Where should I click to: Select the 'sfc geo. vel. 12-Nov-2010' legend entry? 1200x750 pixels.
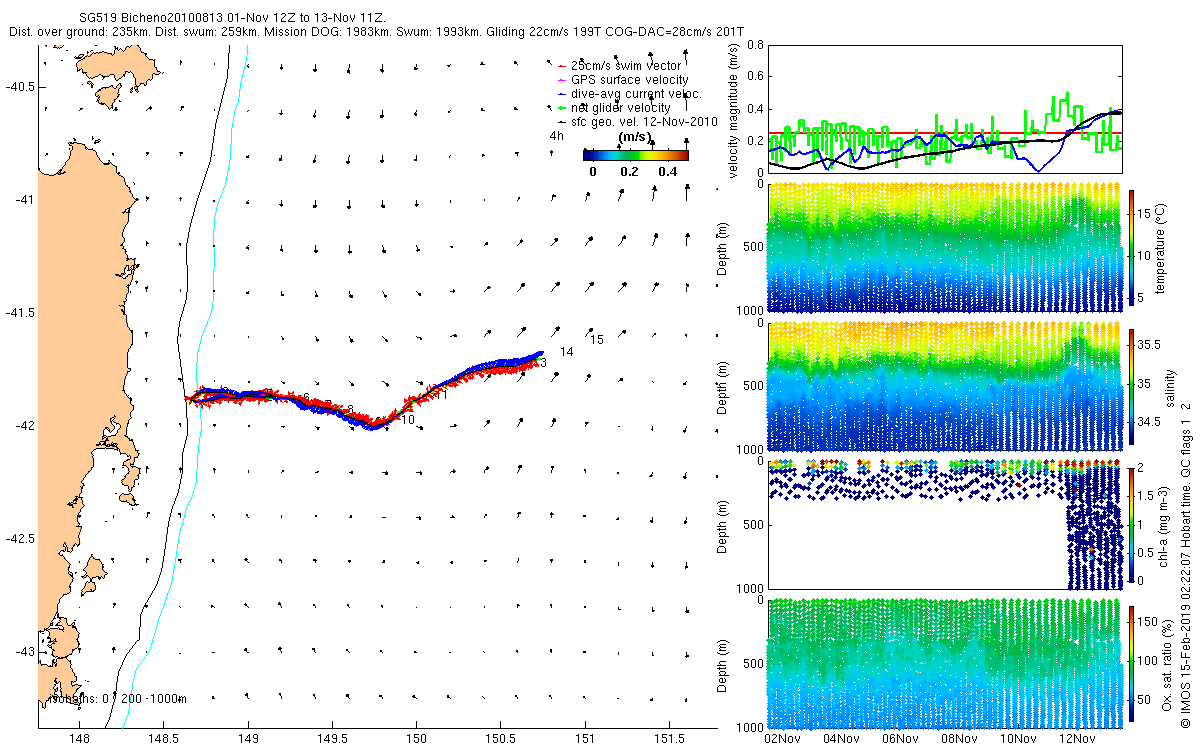pos(637,121)
